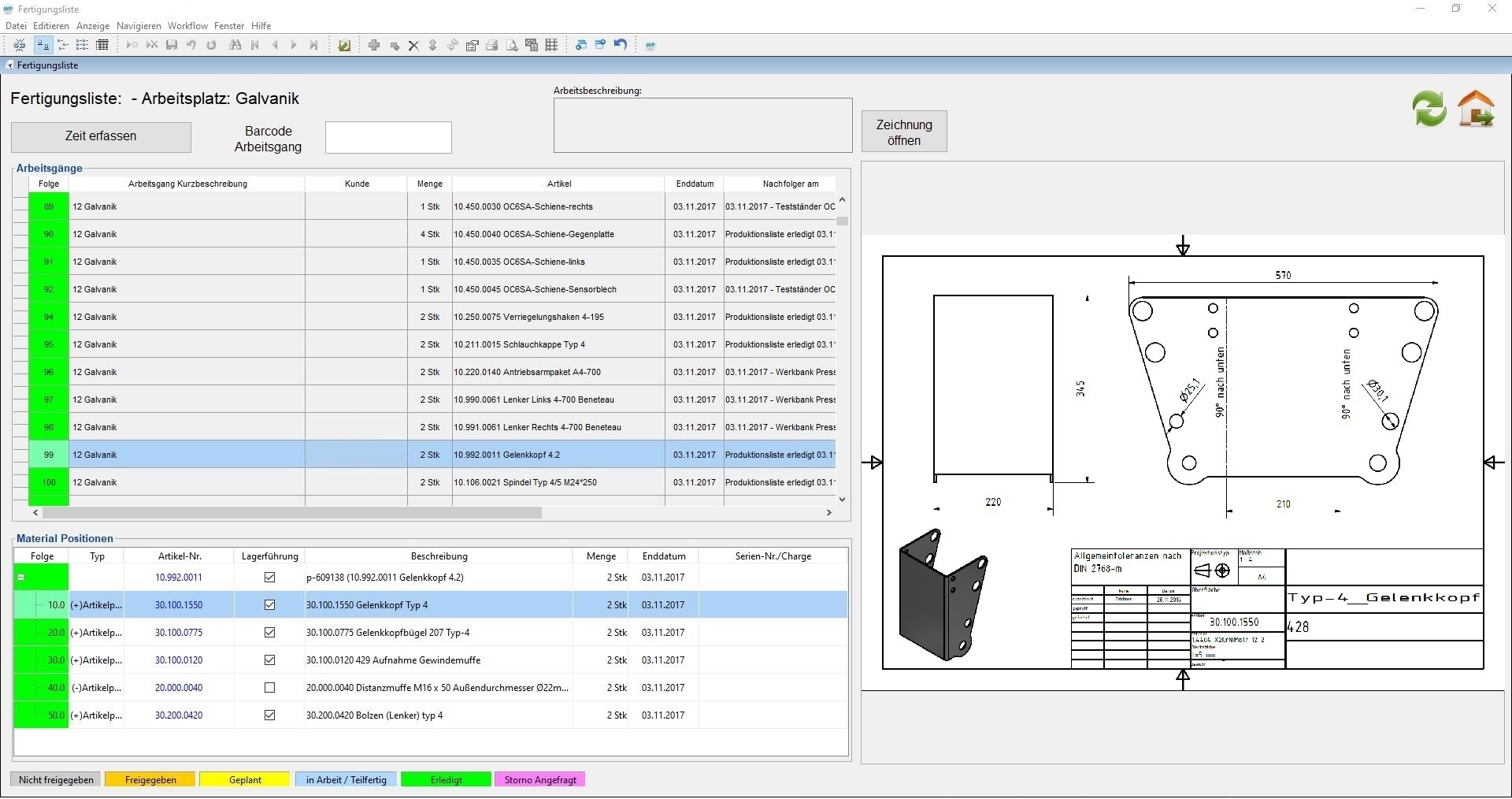Toggle Lagerführung checkbox for Bolzen 30.200.0420
The width and height of the screenshot is (1512, 799).
click(269, 715)
